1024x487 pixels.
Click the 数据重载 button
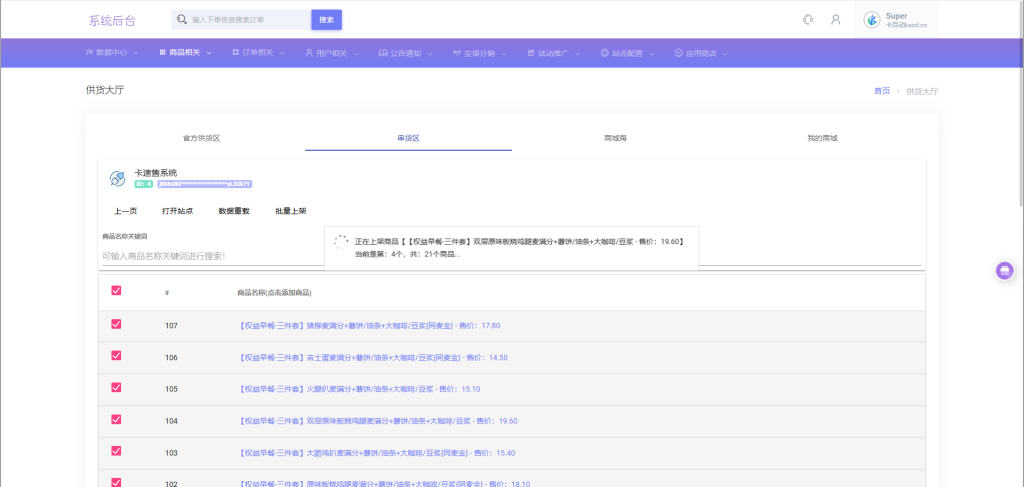click(x=234, y=211)
